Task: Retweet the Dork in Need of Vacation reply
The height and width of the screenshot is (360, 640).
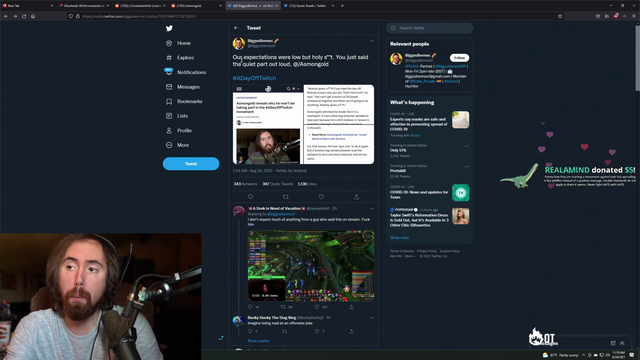Action: (283, 307)
